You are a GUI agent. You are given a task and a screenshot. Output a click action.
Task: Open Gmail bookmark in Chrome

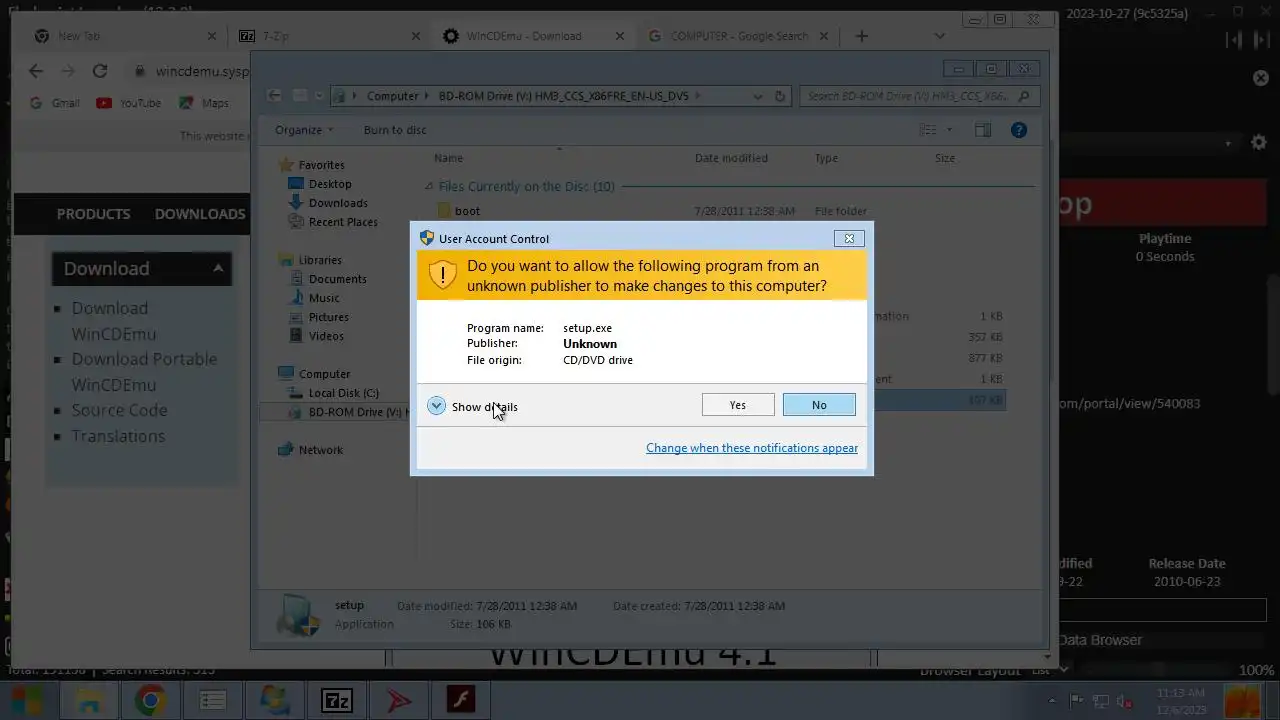click(54, 103)
